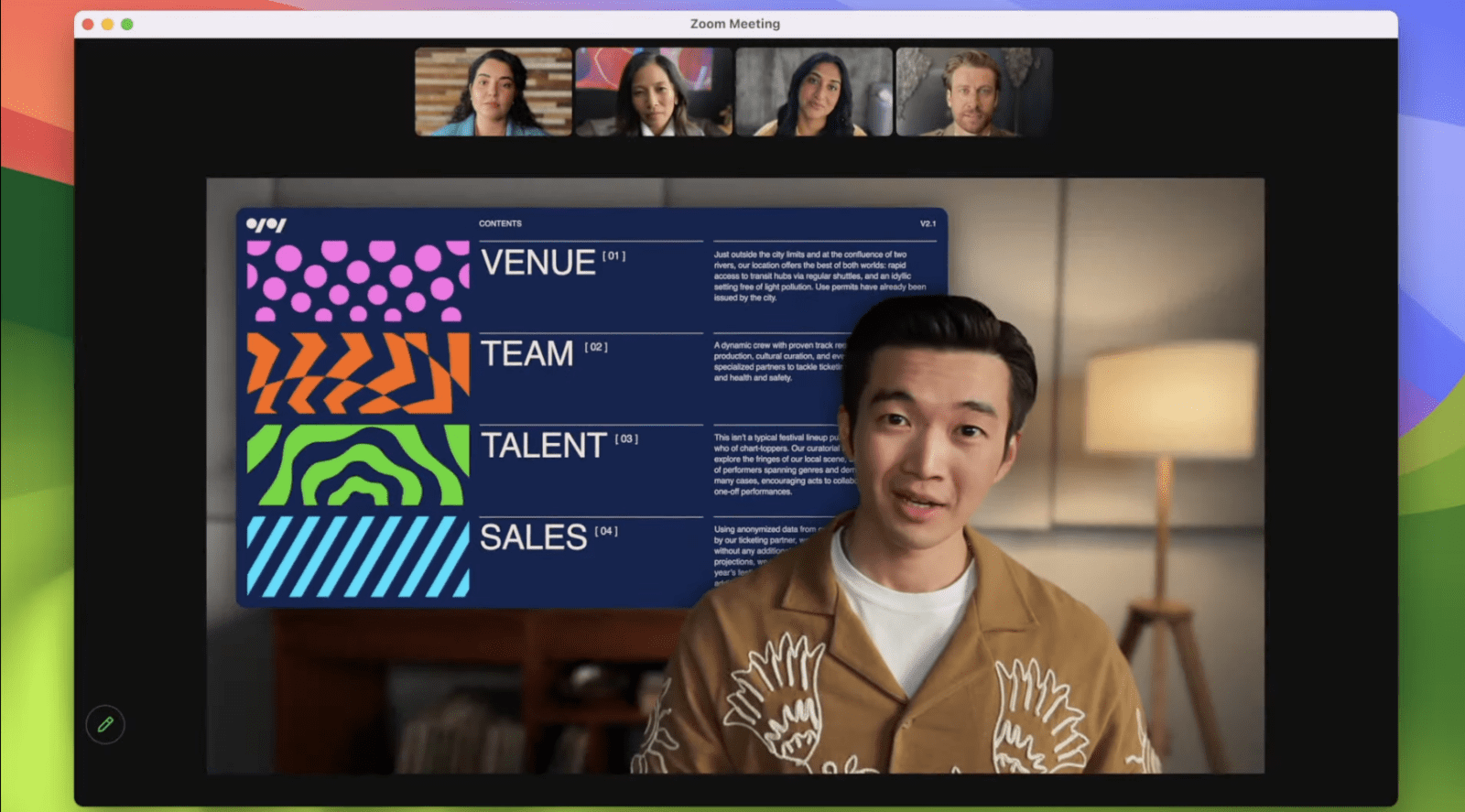Screen dimensions: 1465x812
Task: Minimize the Zoom Meeting window
Action: tap(107, 24)
